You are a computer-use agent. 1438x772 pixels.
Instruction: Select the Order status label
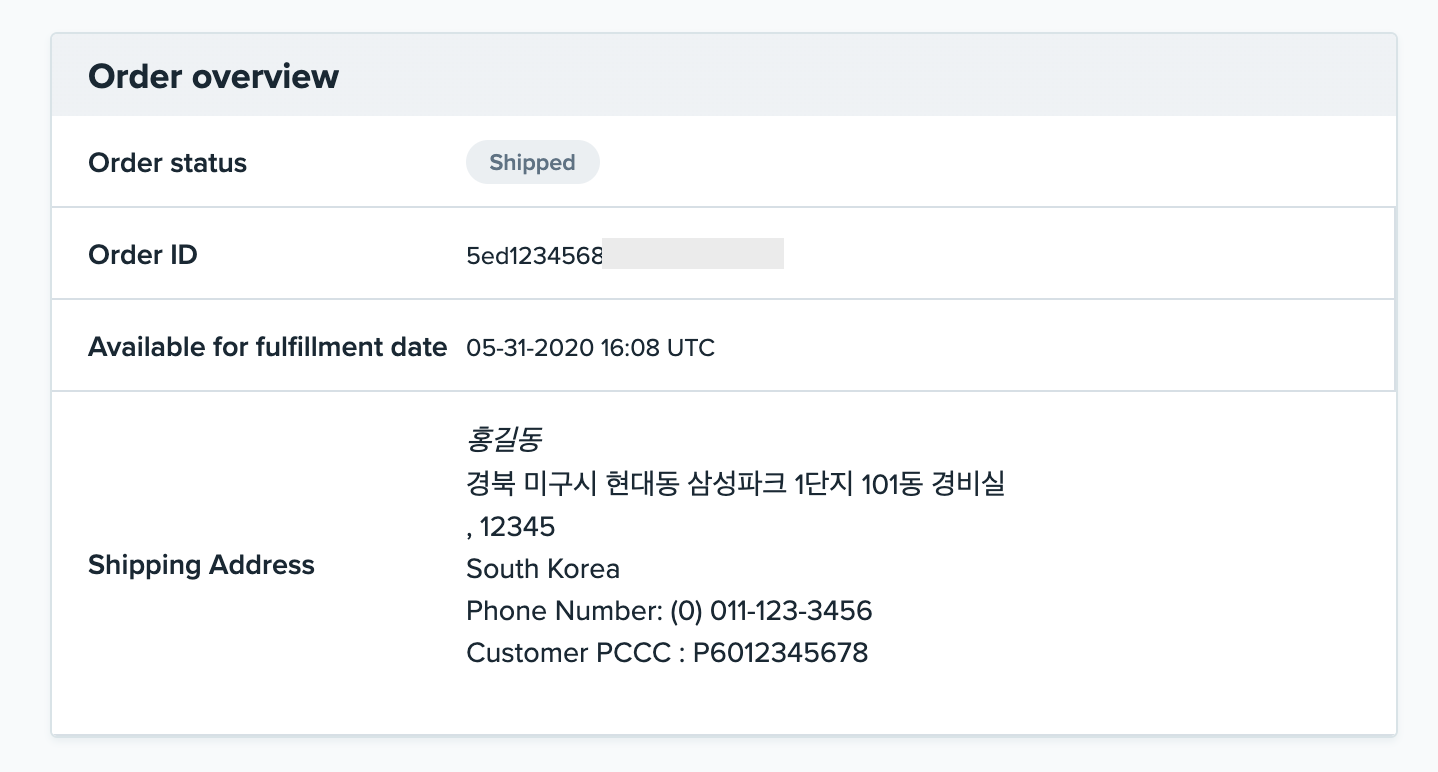coord(167,163)
